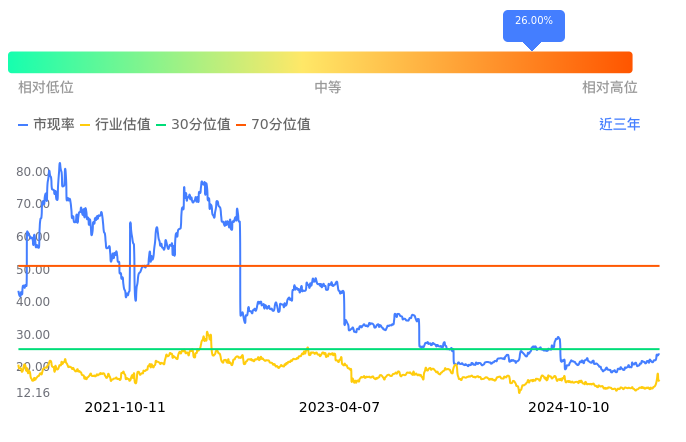Click the 12.16 minimum axis value
686x442 pixels.
point(33,393)
